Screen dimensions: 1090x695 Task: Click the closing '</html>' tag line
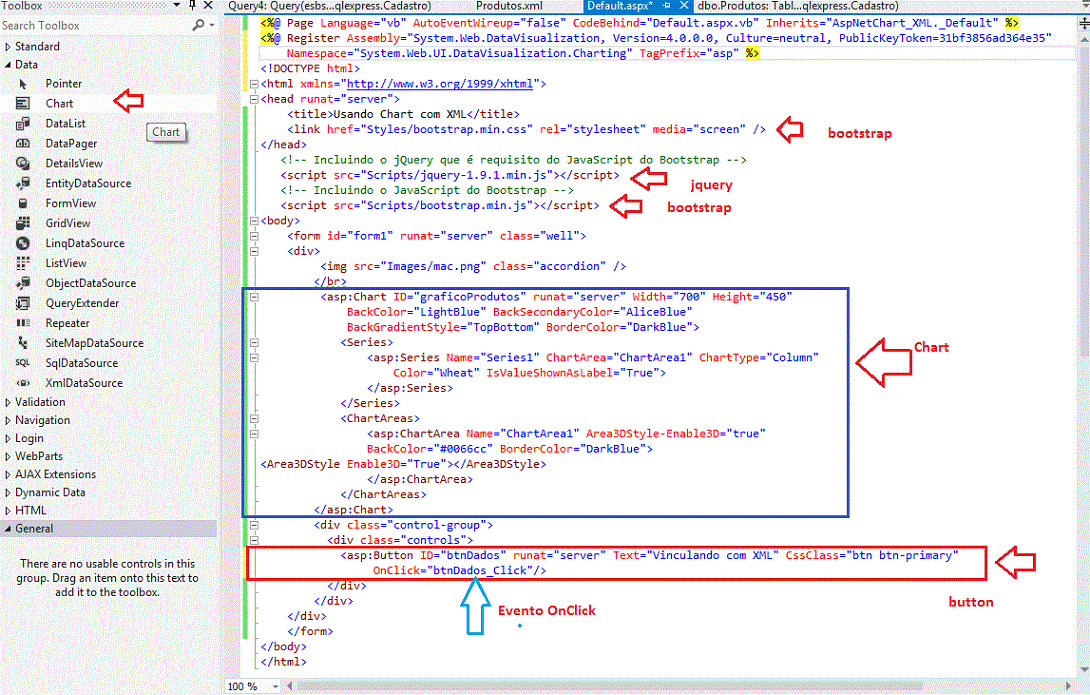tap(284, 662)
